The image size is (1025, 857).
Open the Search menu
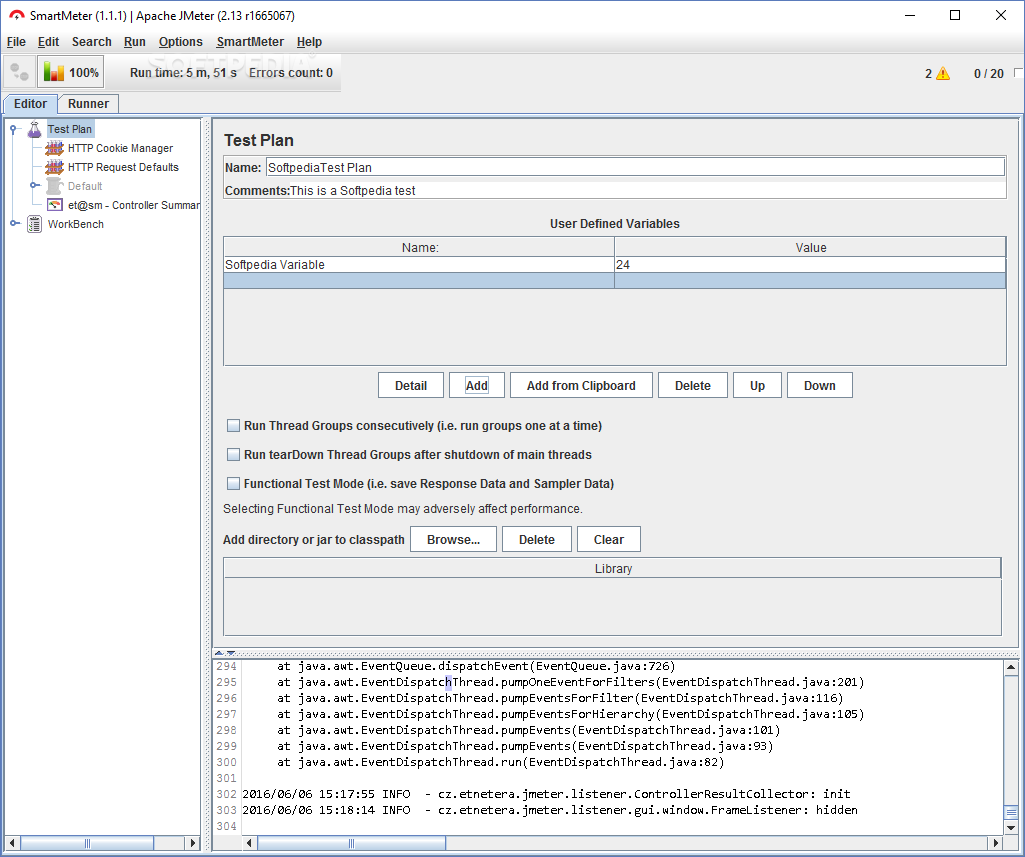coord(92,42)
